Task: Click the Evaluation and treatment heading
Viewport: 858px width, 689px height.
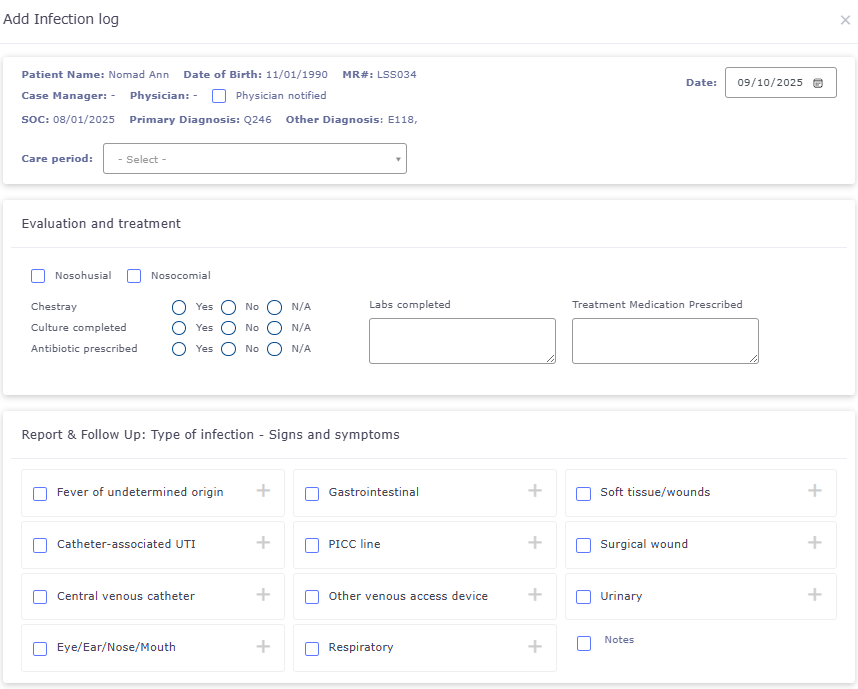Action: coord(101,223)
